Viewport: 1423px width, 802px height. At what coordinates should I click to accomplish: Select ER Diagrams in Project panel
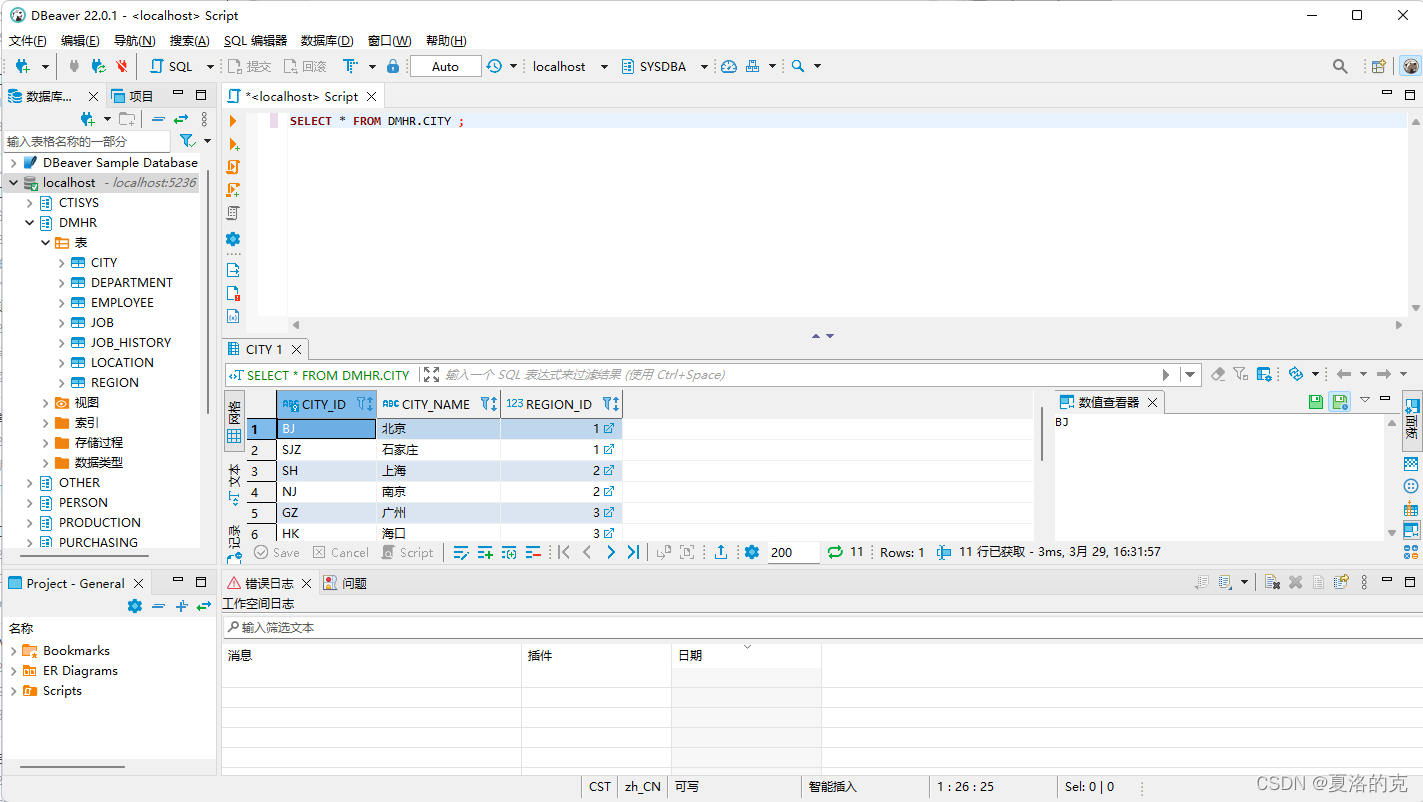click(80, 670)
